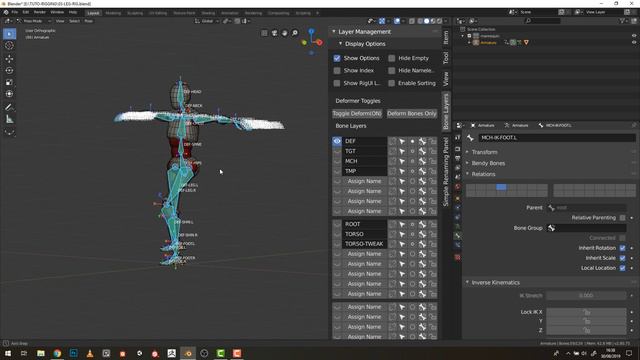Open the Simple Renaming Panel sidebar tab
The height and width of the screenshot is (360, 640).
tap(446, 171)
